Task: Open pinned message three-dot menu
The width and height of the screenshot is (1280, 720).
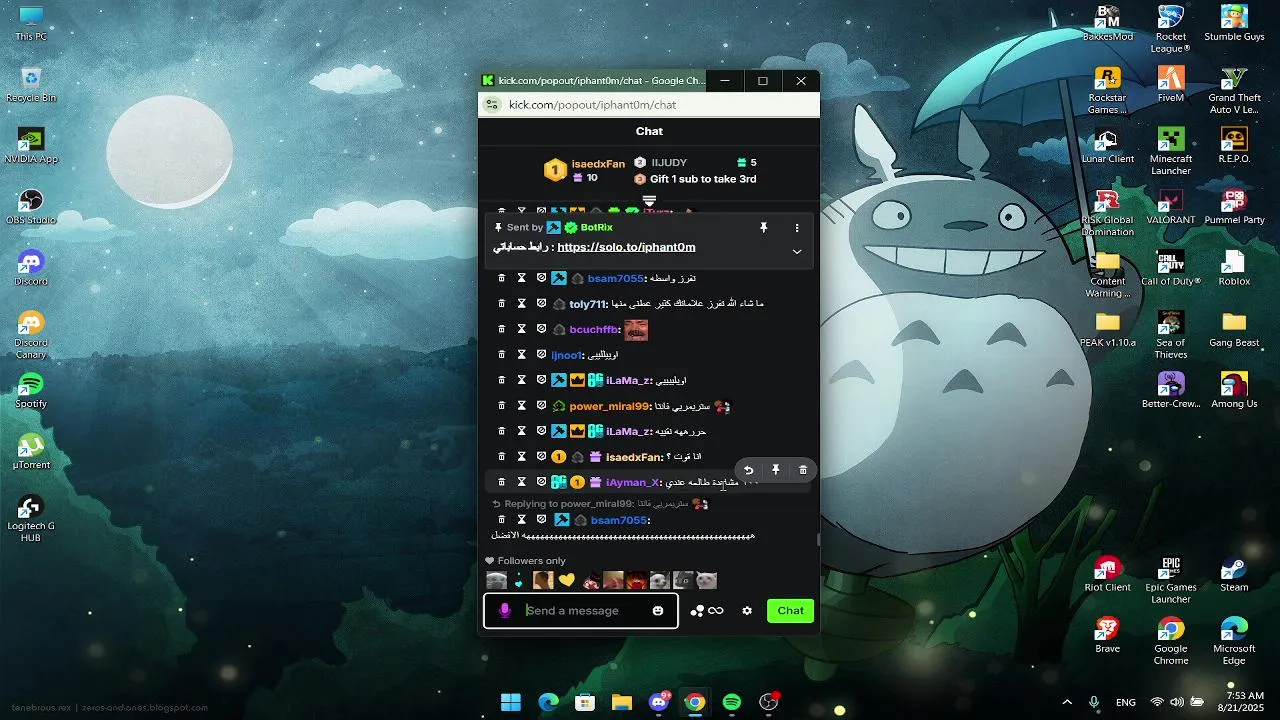Action: [797, 228]
